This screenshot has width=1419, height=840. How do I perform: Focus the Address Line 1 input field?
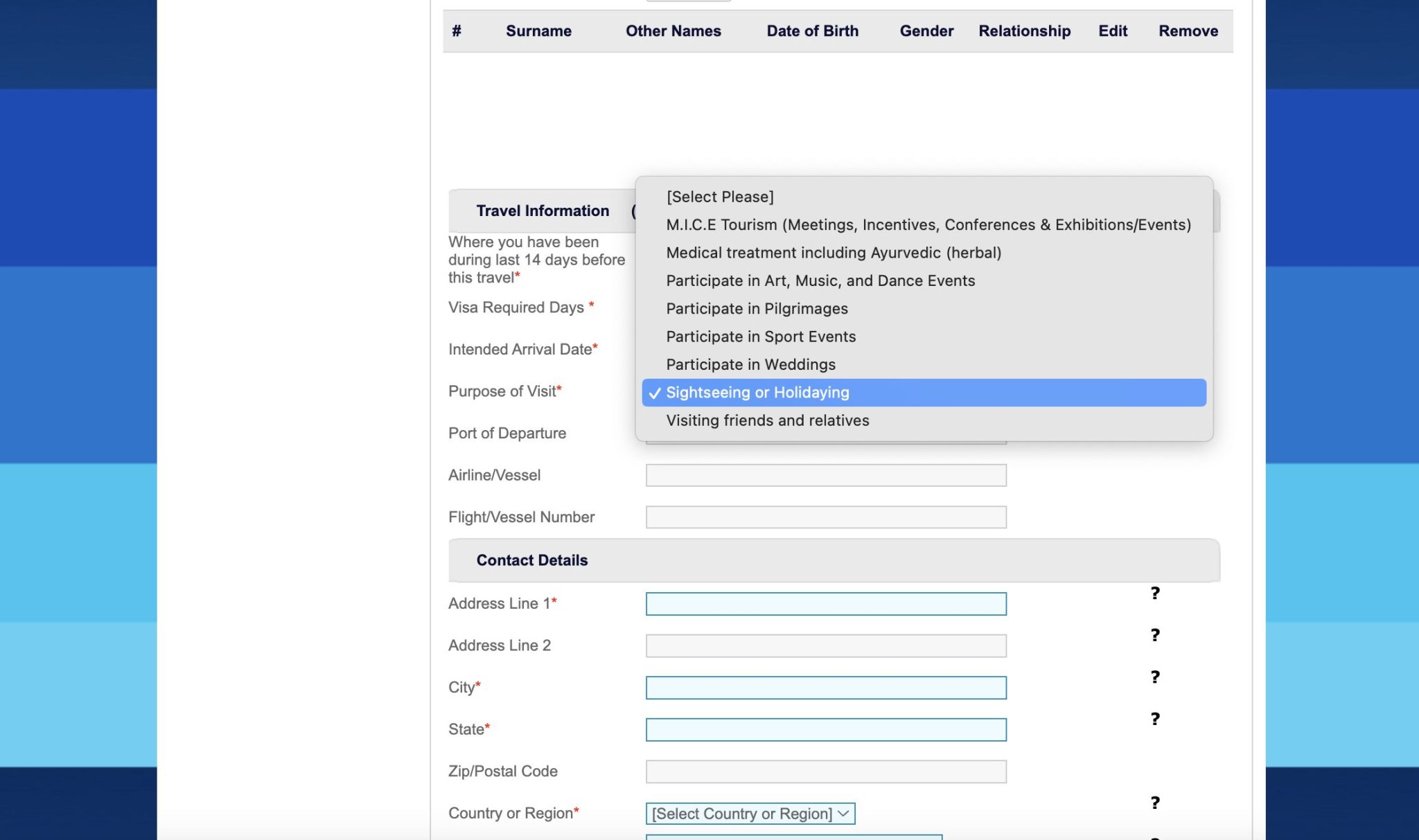(826, 604)
